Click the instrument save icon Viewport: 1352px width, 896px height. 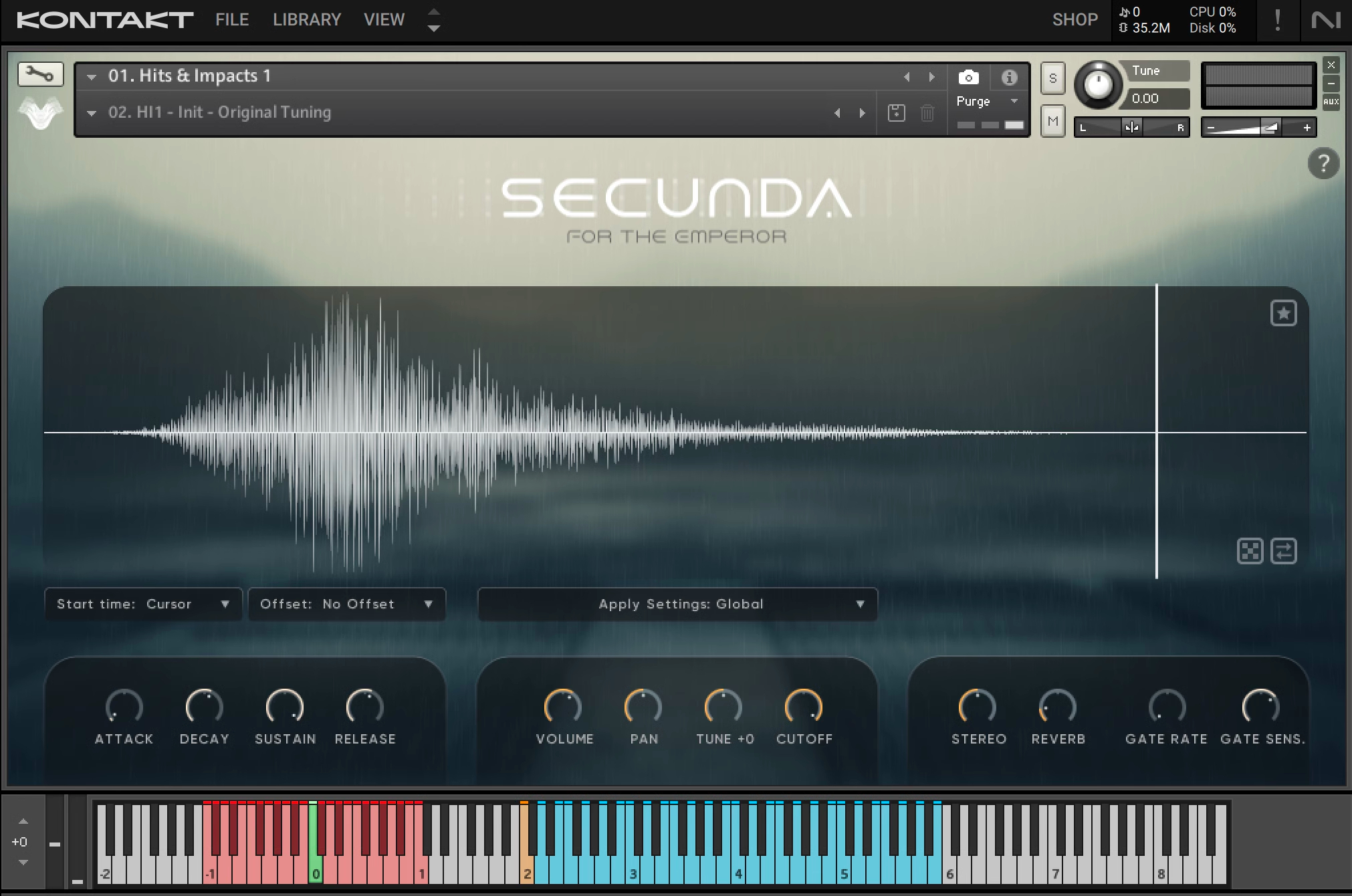895,111
